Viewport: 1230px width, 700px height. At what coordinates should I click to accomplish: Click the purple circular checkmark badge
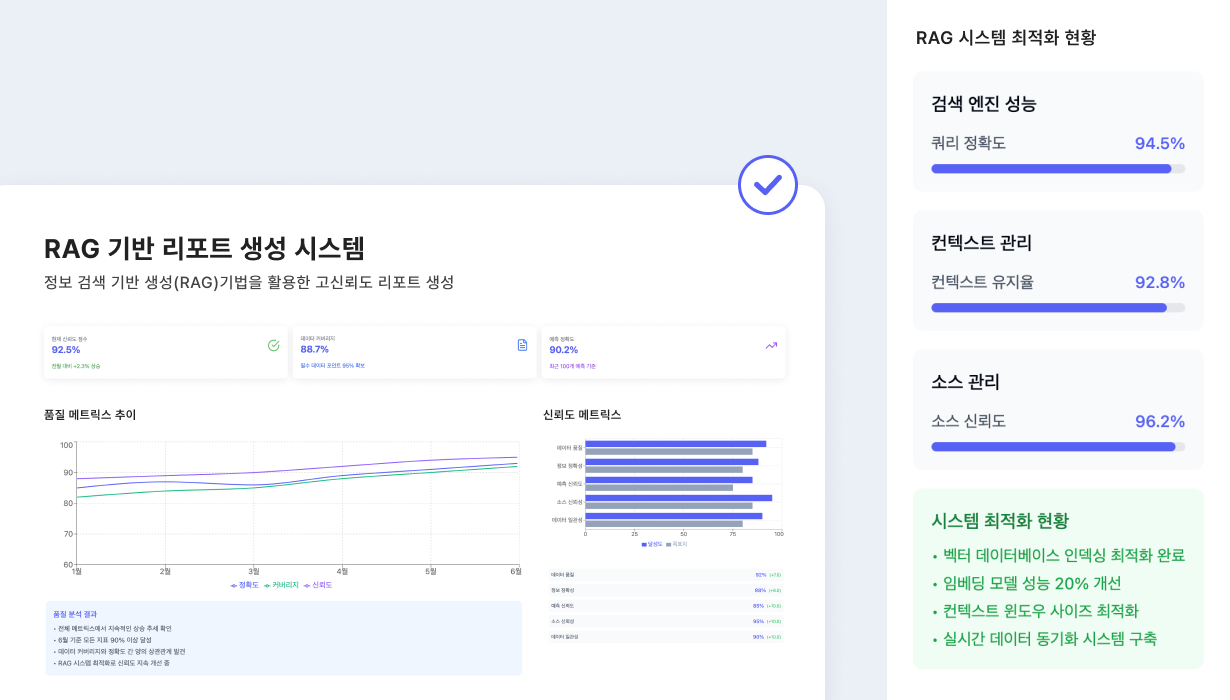pyautogui.click(x=767, y=185)
